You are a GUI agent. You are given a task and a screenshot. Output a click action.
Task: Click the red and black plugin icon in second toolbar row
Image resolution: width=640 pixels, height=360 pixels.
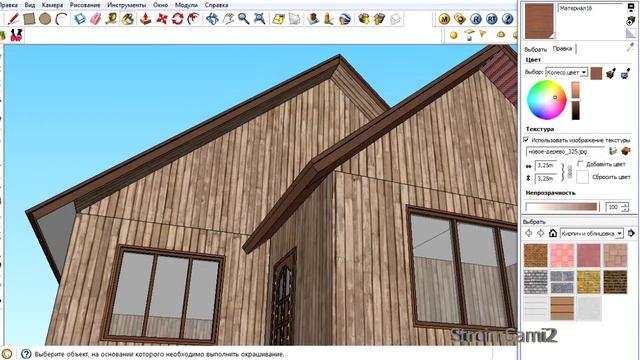point(16,35)
